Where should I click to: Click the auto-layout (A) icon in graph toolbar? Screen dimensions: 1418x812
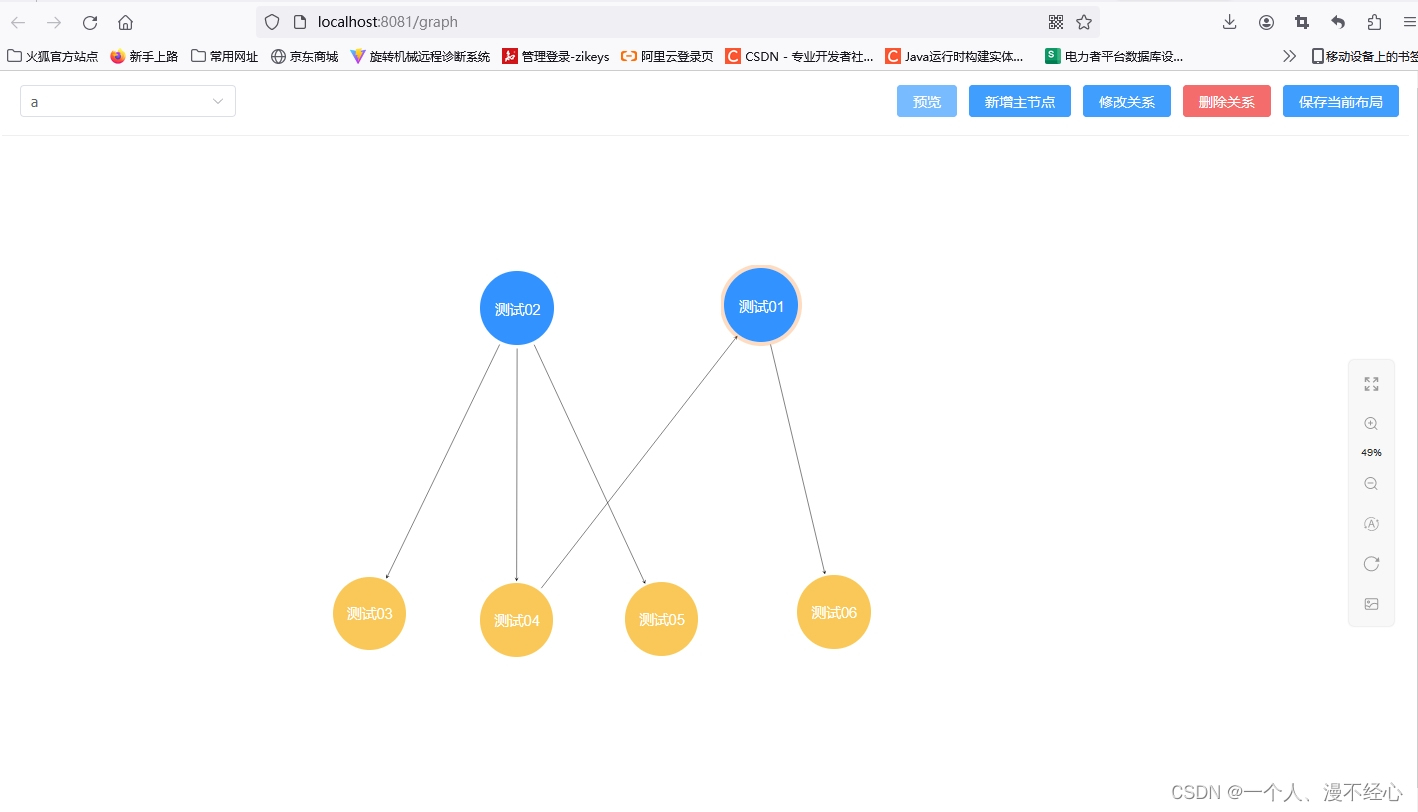pyautogui.click(x=1371, y=523)
